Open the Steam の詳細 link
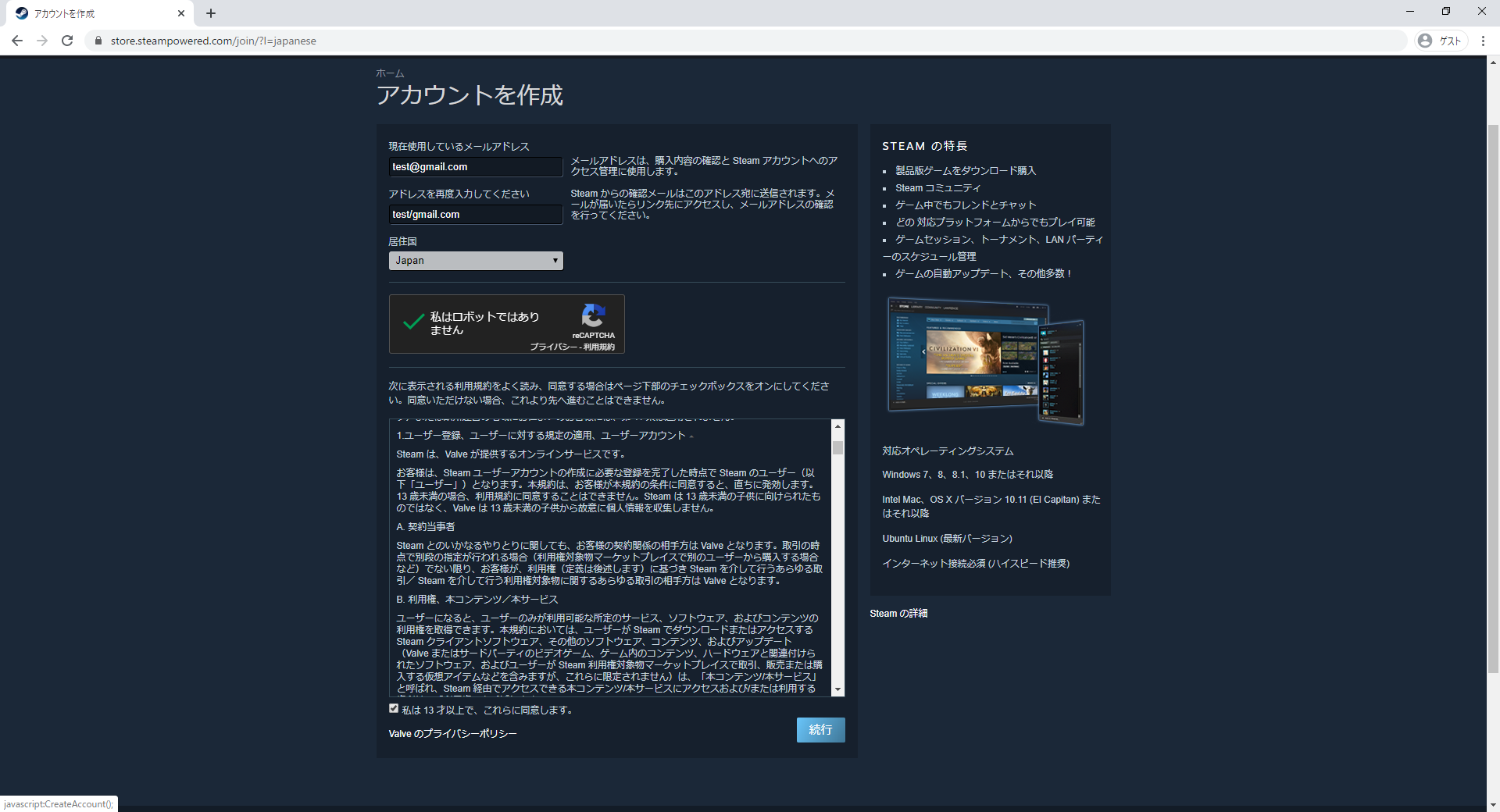 (898, 614)
